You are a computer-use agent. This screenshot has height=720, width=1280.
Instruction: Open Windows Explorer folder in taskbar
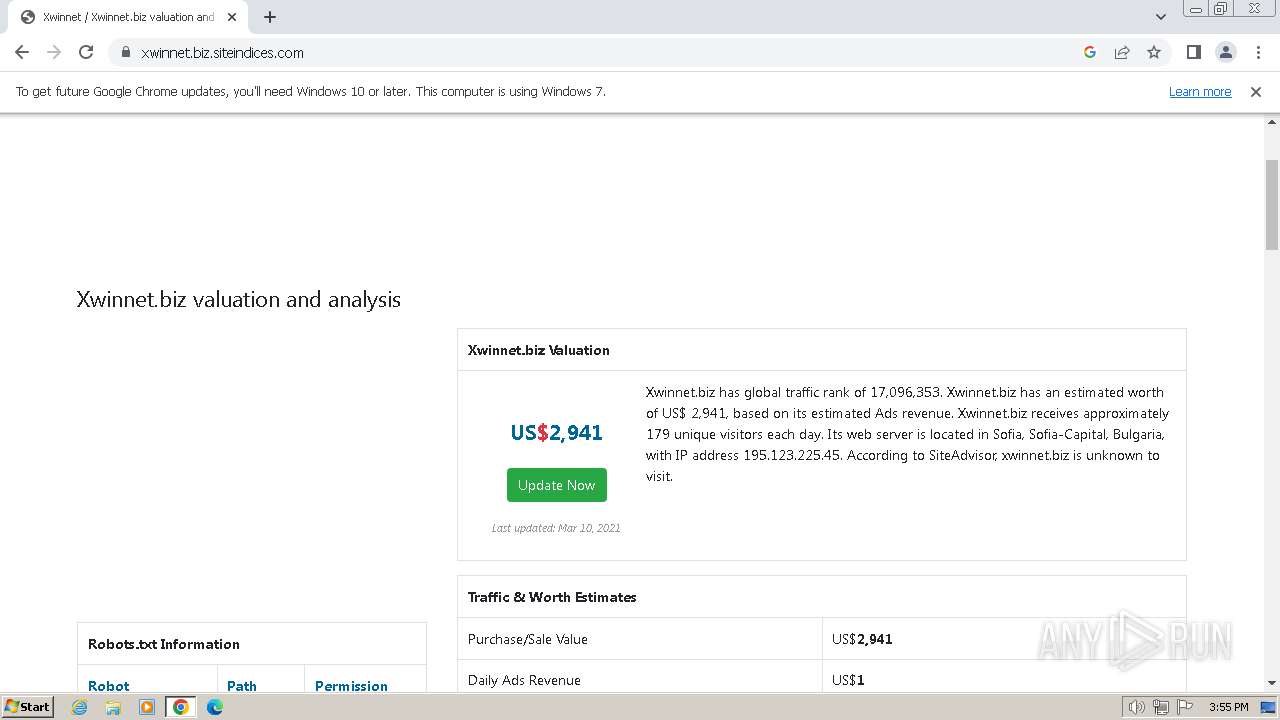(x=113, y=707)
